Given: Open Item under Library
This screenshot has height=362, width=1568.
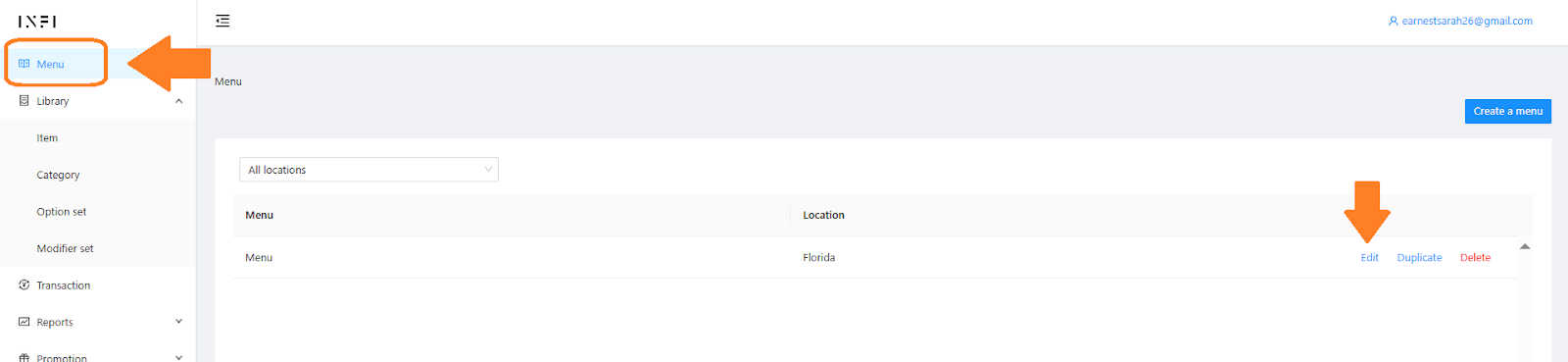Looking at the screenshot, I should tap(47, 138).
